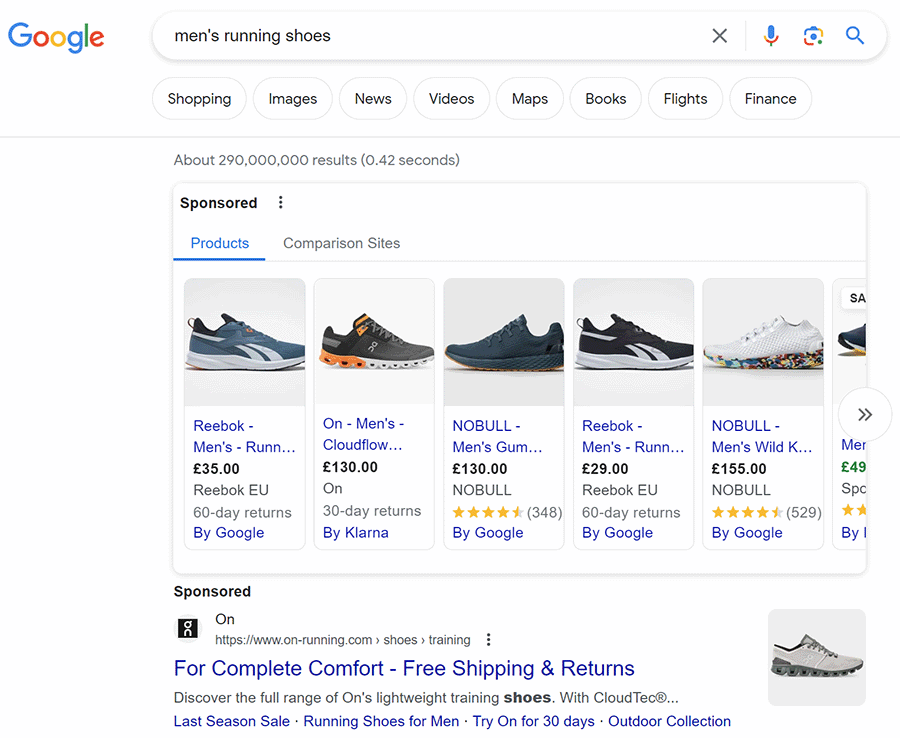Image resolution: width=900 pixels, height=738 pixels.
Task: Open the News filter chip
Action: point(373,99)
